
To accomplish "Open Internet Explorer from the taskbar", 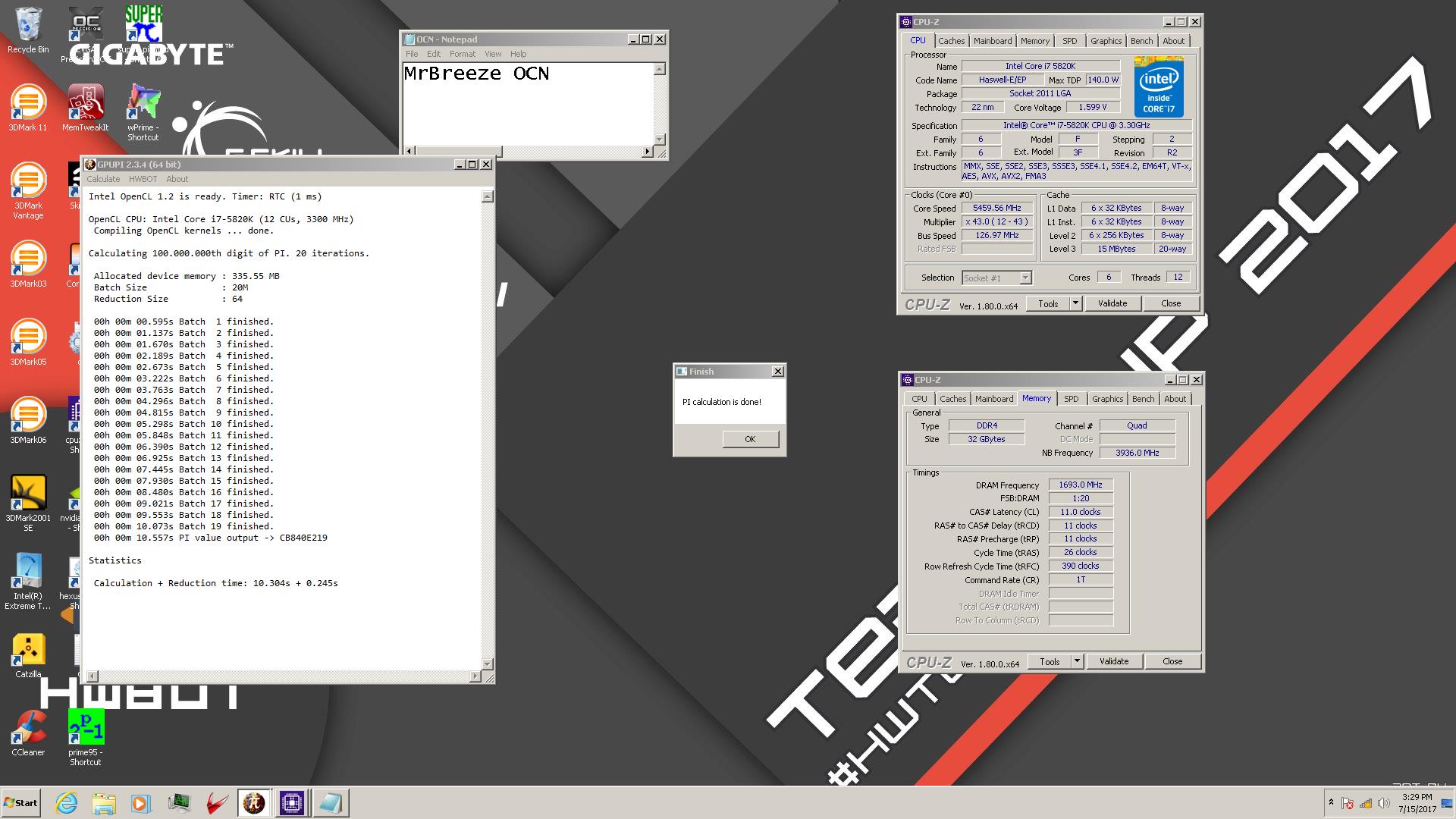I will [67, 802].
